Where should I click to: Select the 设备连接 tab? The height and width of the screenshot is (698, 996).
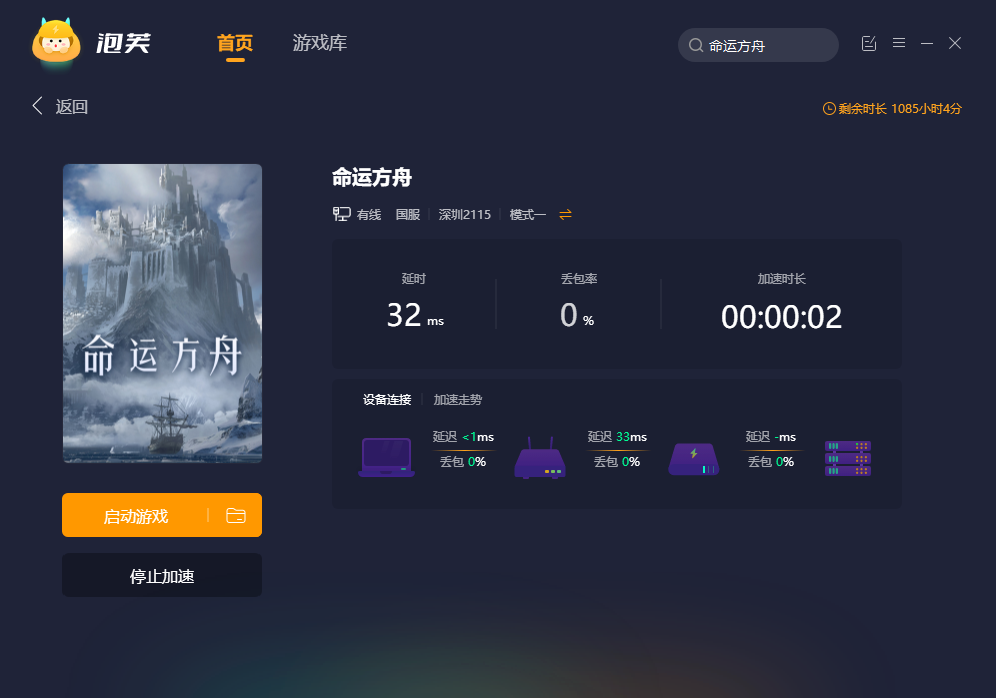[x=387, y=399]
